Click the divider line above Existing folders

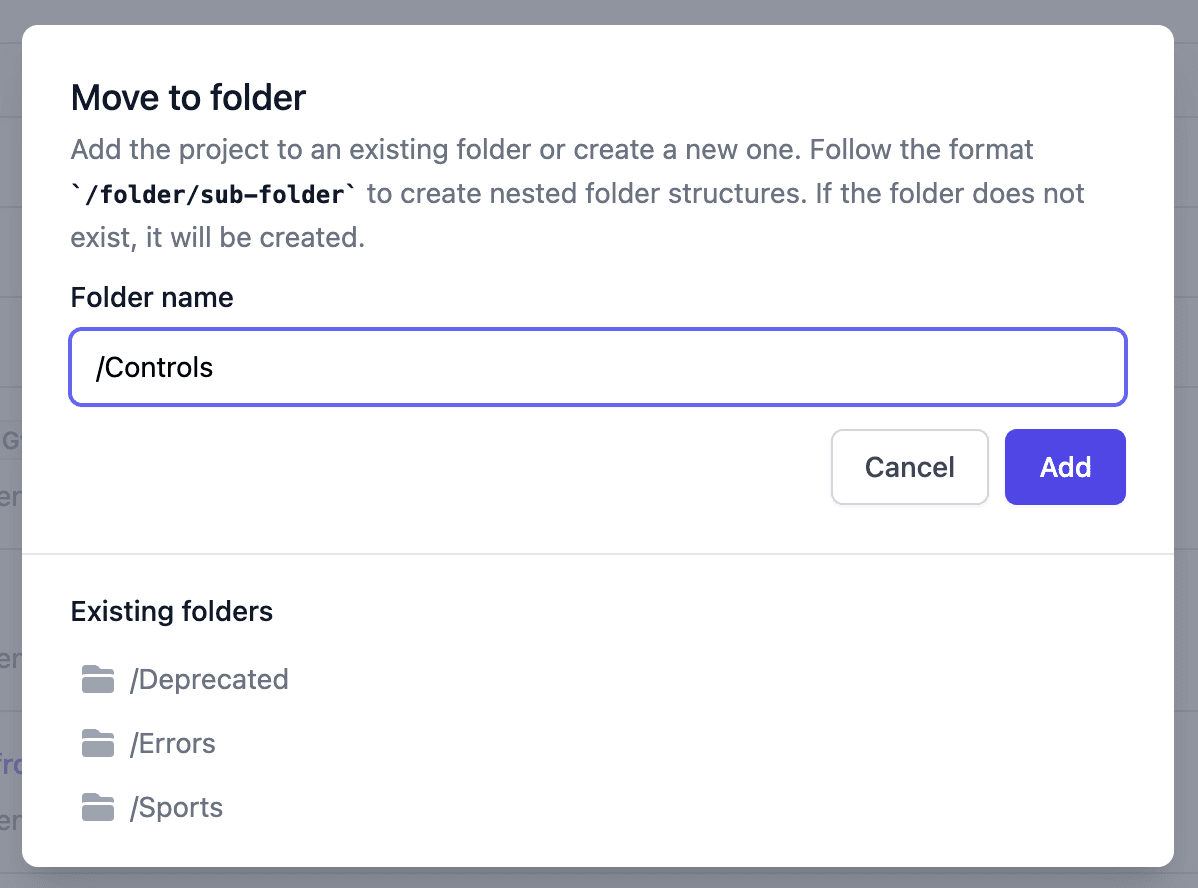(599, 551)
